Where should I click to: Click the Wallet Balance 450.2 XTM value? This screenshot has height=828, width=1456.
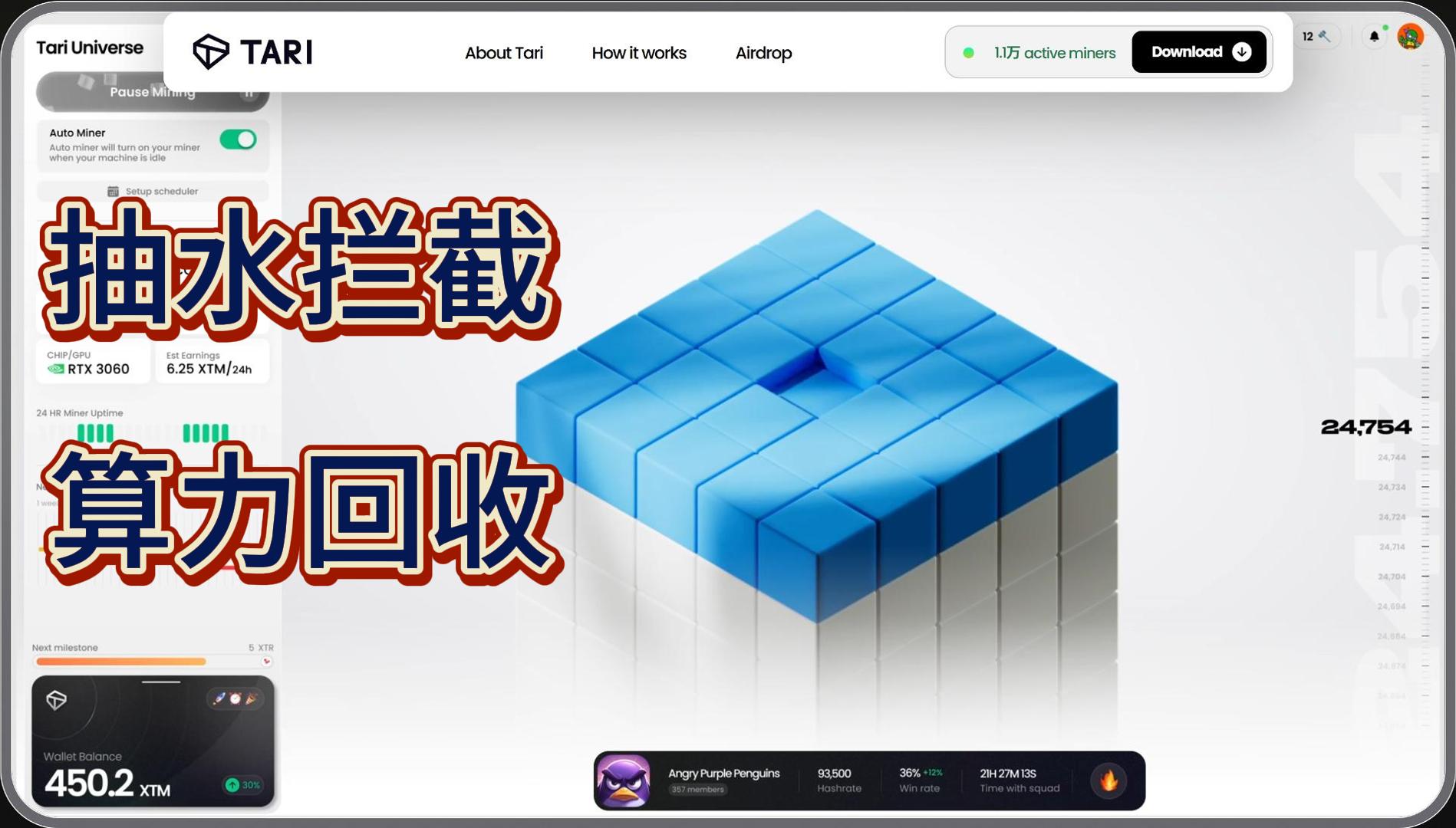click(107, 784)
